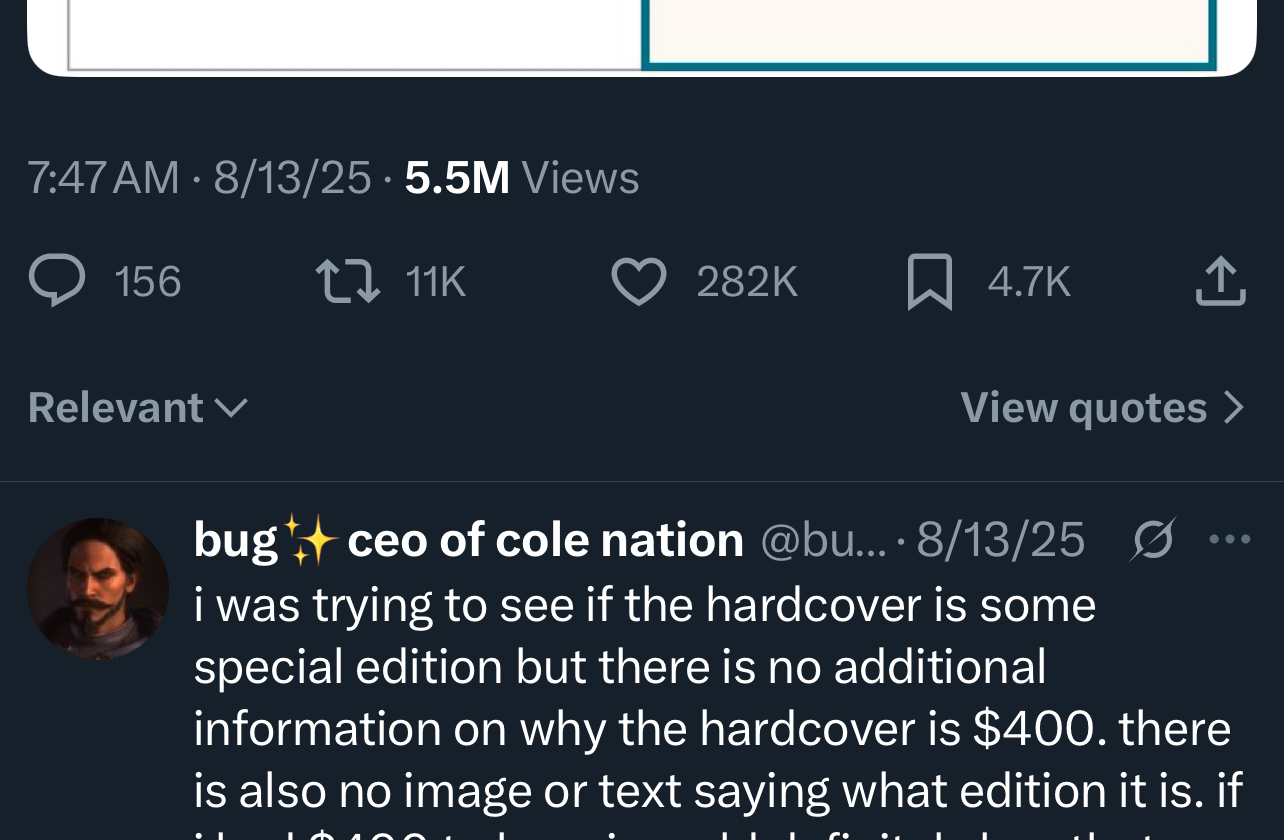See who reposted via the 11K count
Viewport: 1284px width, 840px height.
pos(434,282)
